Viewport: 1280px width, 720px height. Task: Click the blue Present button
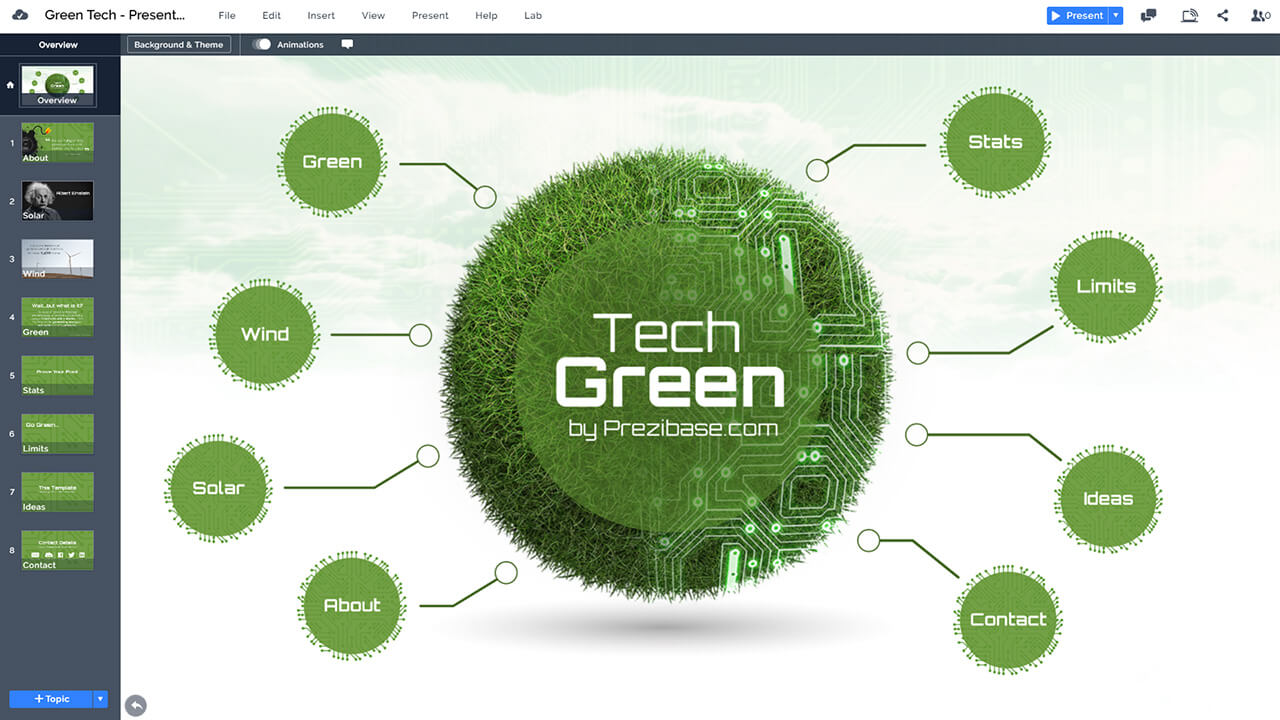[x=1077, y=16]
